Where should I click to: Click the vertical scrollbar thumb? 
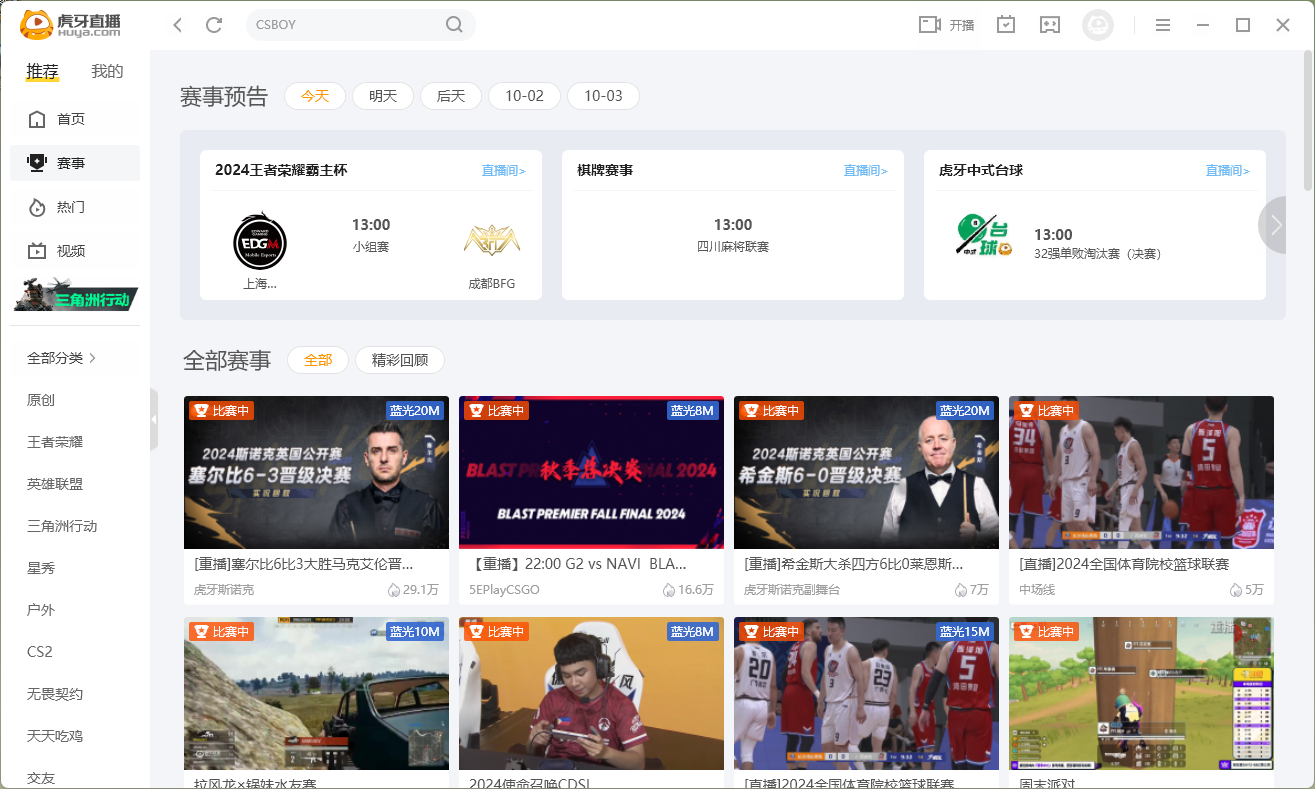(1309, 121)
